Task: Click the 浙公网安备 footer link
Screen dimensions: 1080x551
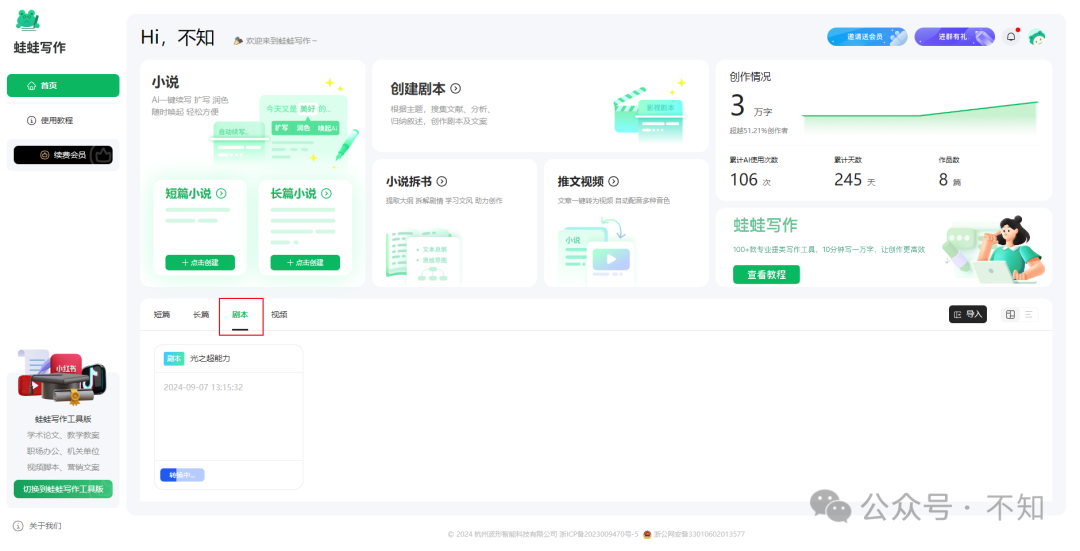Action: click(x=699, y=534)
